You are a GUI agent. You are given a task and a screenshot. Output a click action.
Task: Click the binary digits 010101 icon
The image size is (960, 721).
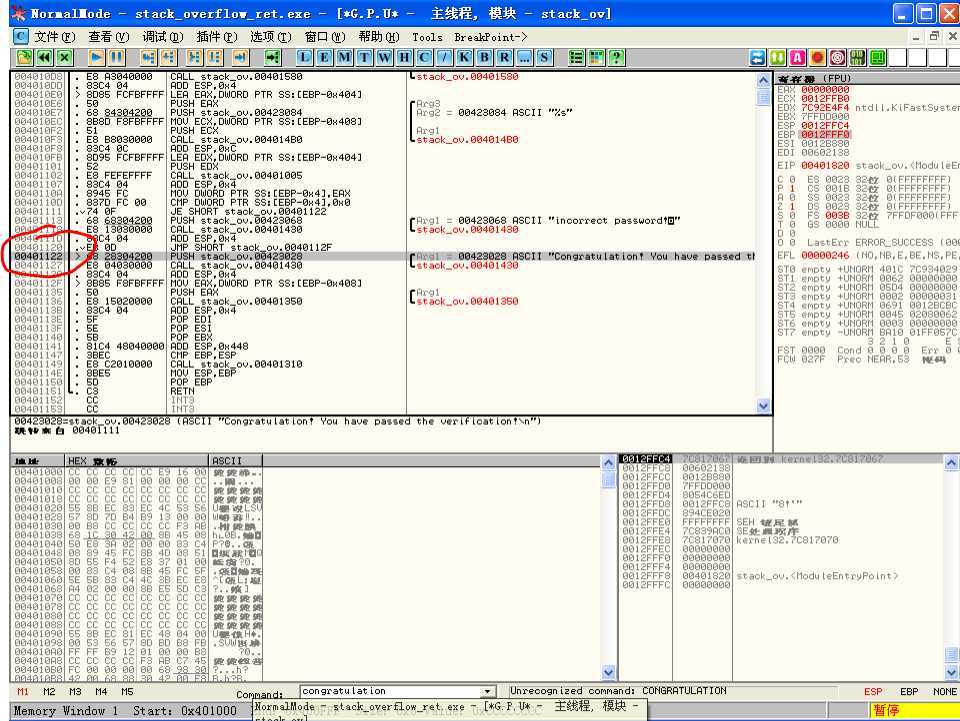coord(858,58)
